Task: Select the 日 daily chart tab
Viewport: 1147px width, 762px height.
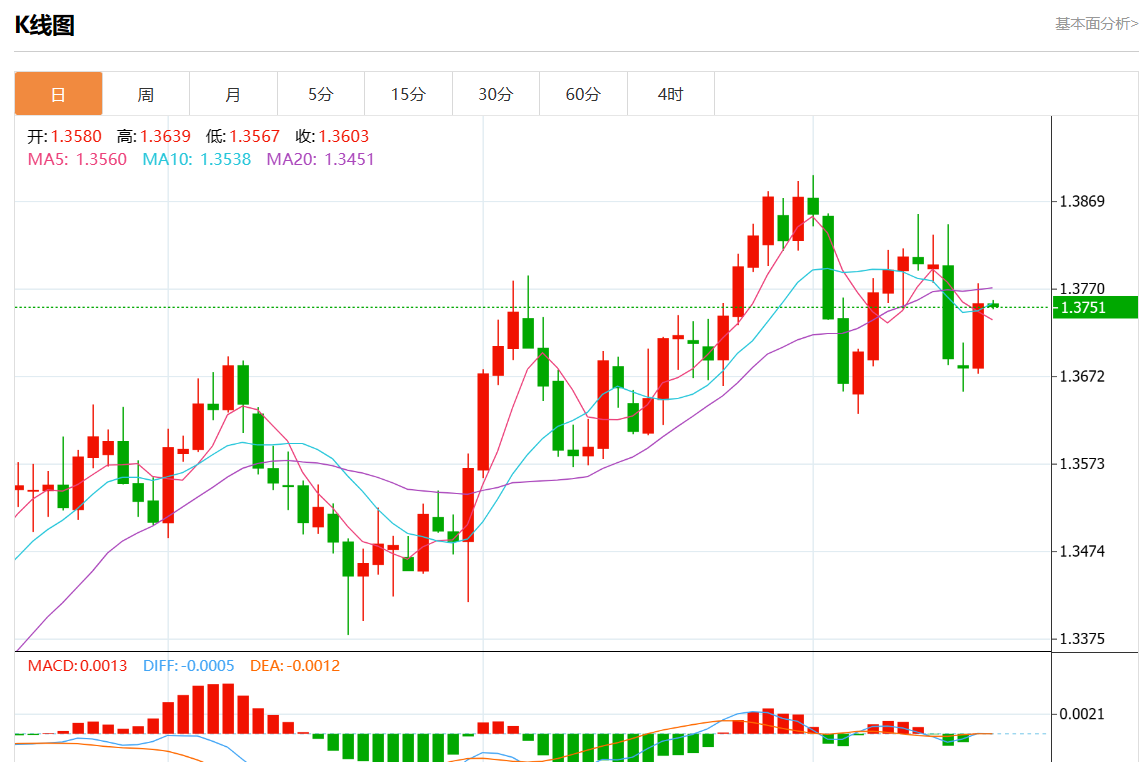Action: (59, 94)
